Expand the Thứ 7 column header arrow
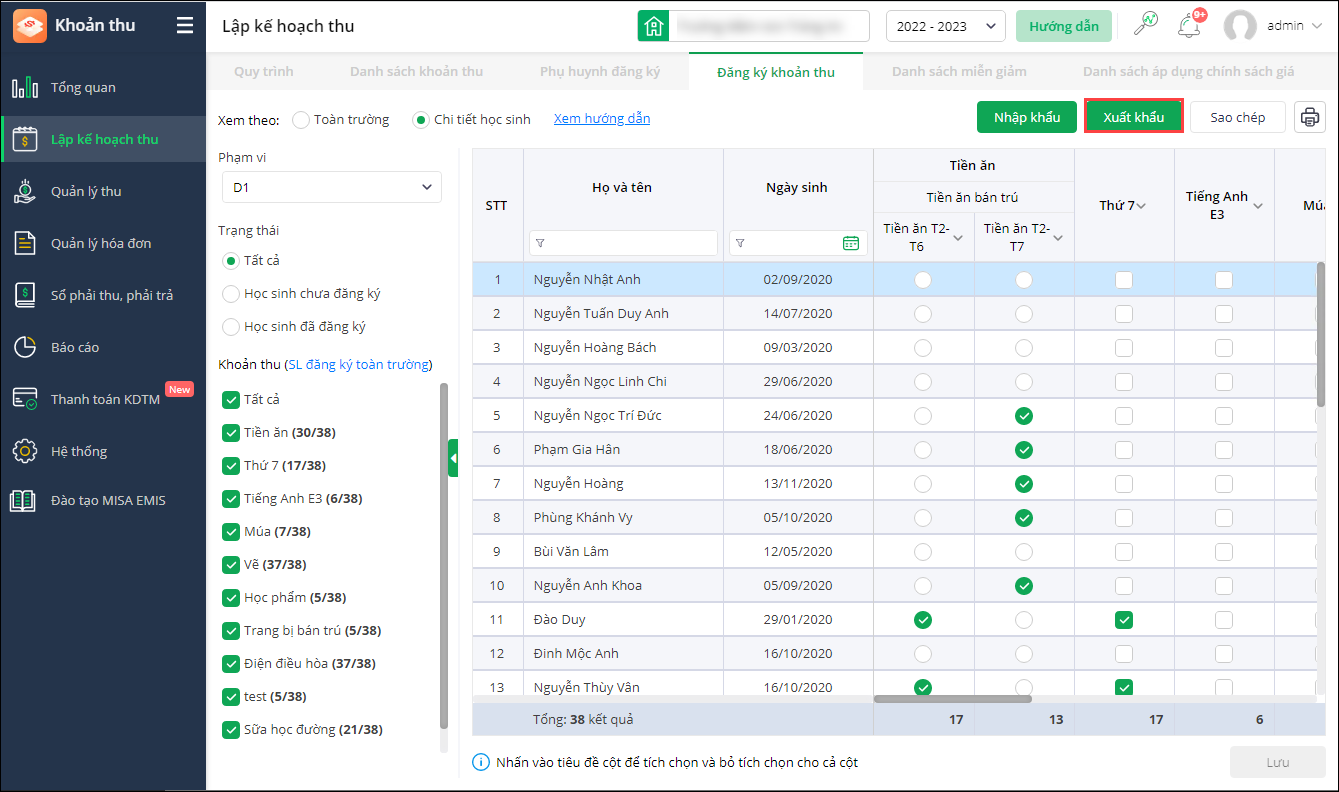The image size is (1339, 792). 1141,206
